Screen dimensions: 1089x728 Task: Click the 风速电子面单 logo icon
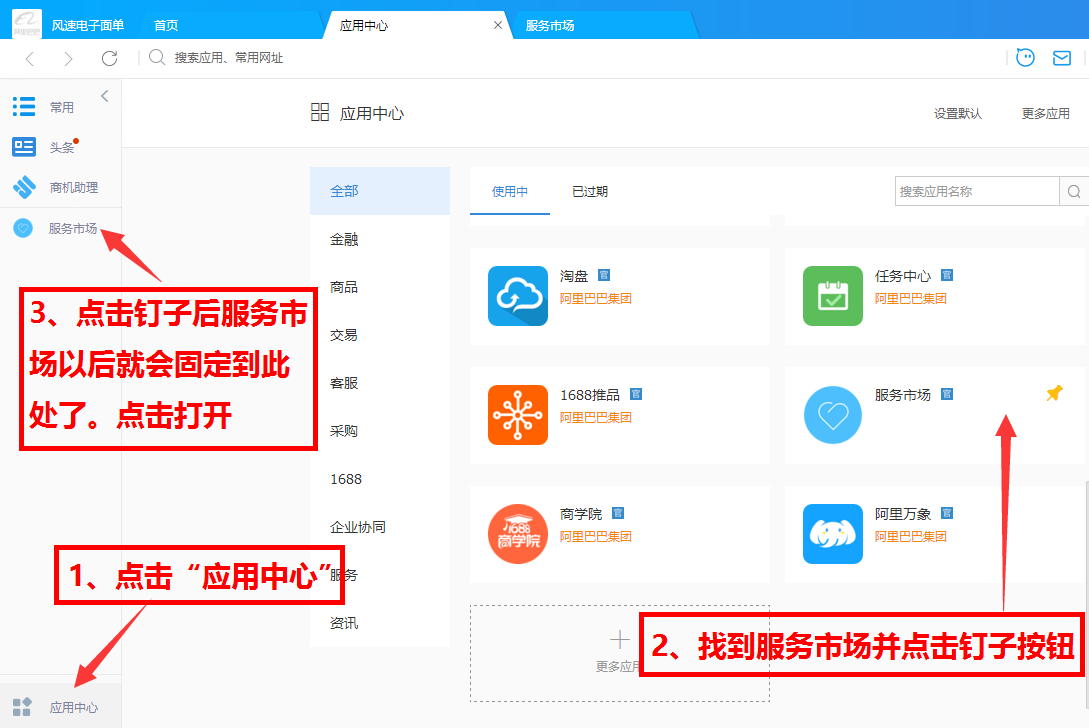[x=26, y=24]
